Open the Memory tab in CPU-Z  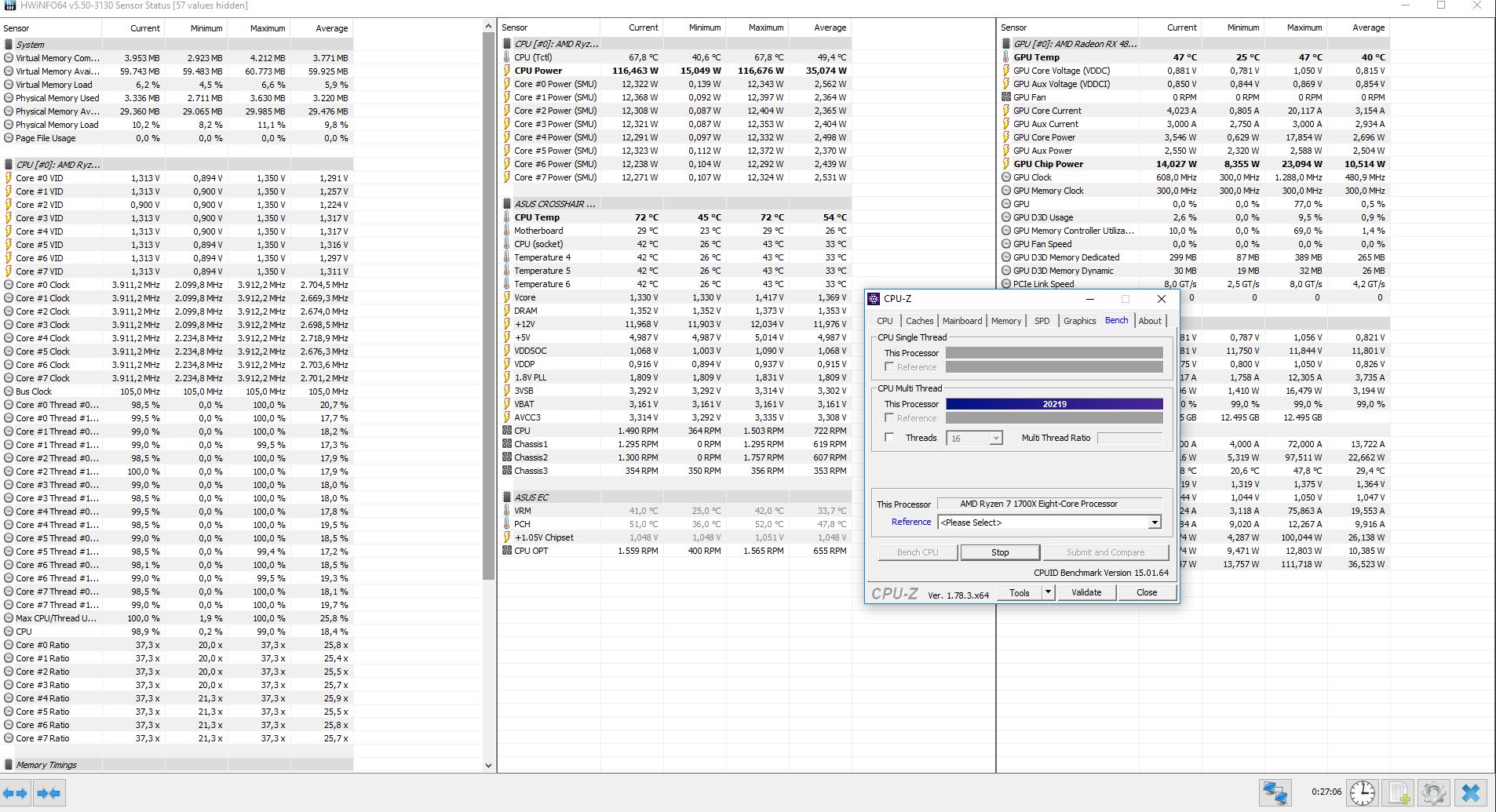(x=1006, y=321)
